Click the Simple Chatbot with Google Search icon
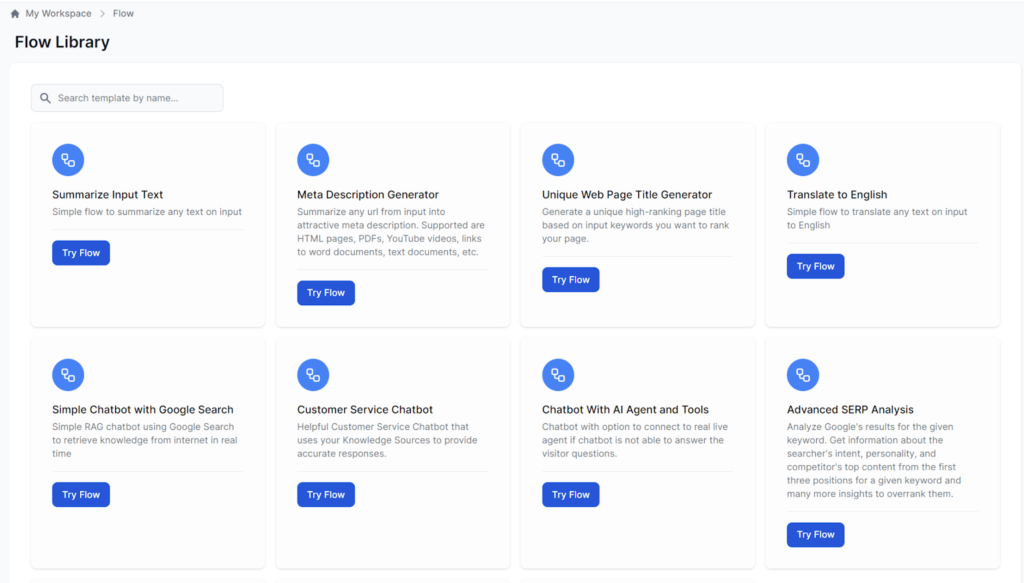Viewport: 1024px width, 583px height. click(x=68, y=374)
